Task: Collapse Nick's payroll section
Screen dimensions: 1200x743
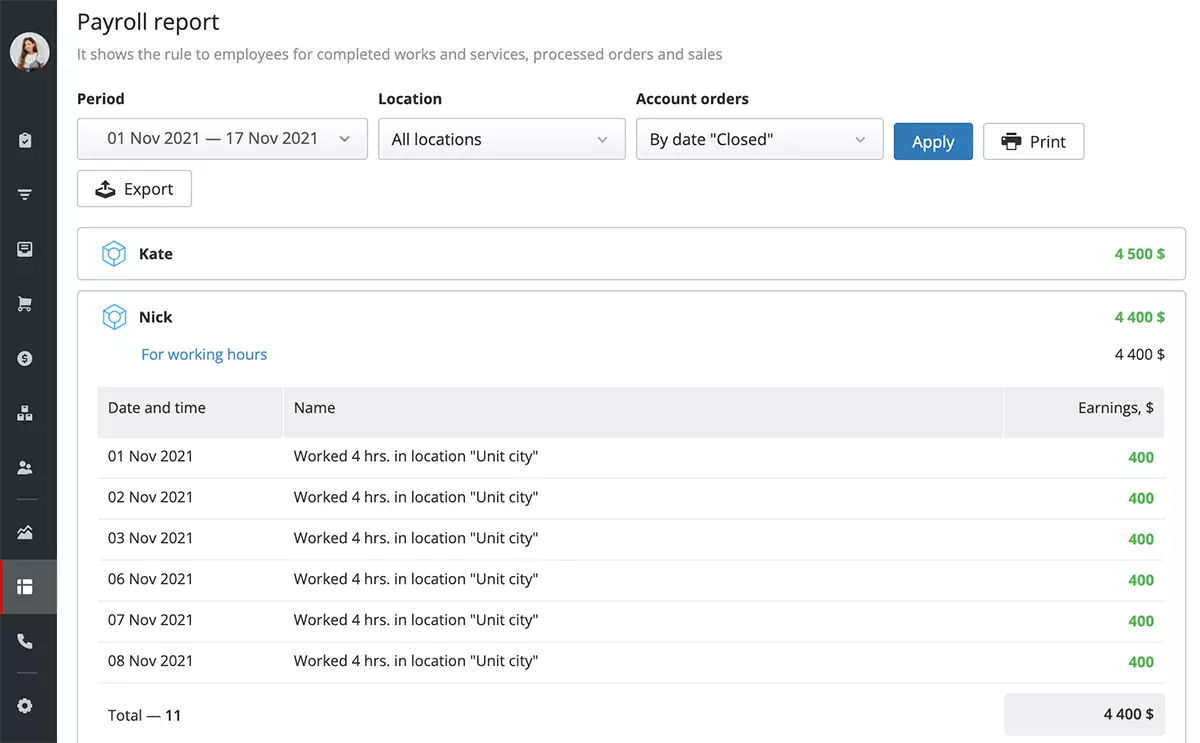Action: [632, 317]
